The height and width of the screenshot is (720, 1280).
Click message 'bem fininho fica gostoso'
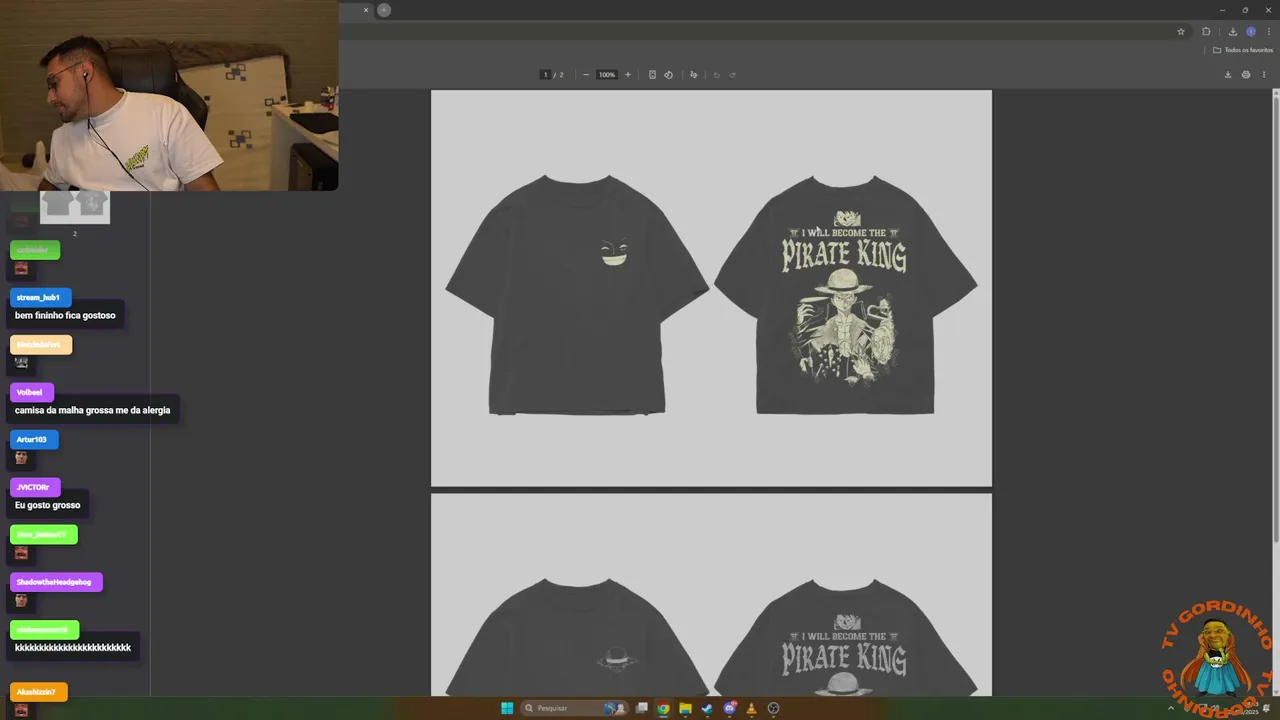tap(65, 315)
